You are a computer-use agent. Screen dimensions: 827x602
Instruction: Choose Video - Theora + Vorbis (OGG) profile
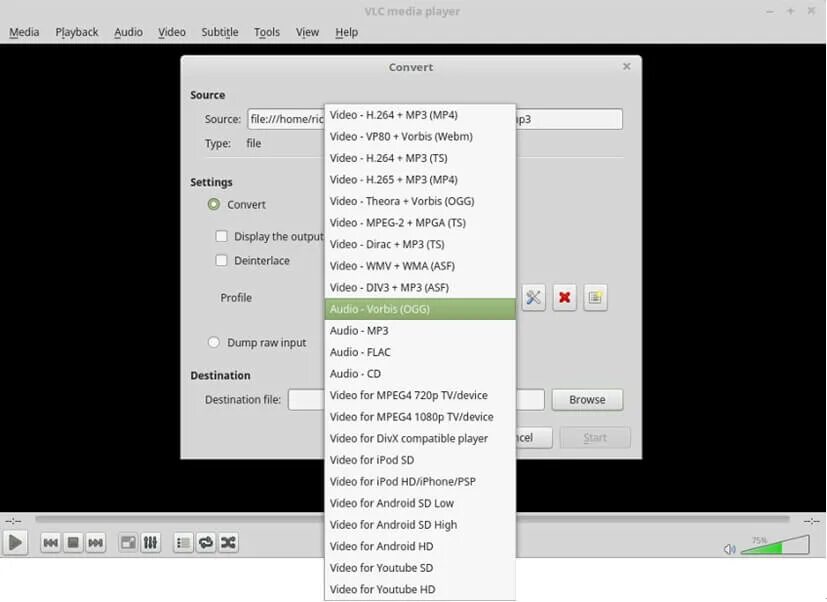pyautogui.click(x=420, y=202)
